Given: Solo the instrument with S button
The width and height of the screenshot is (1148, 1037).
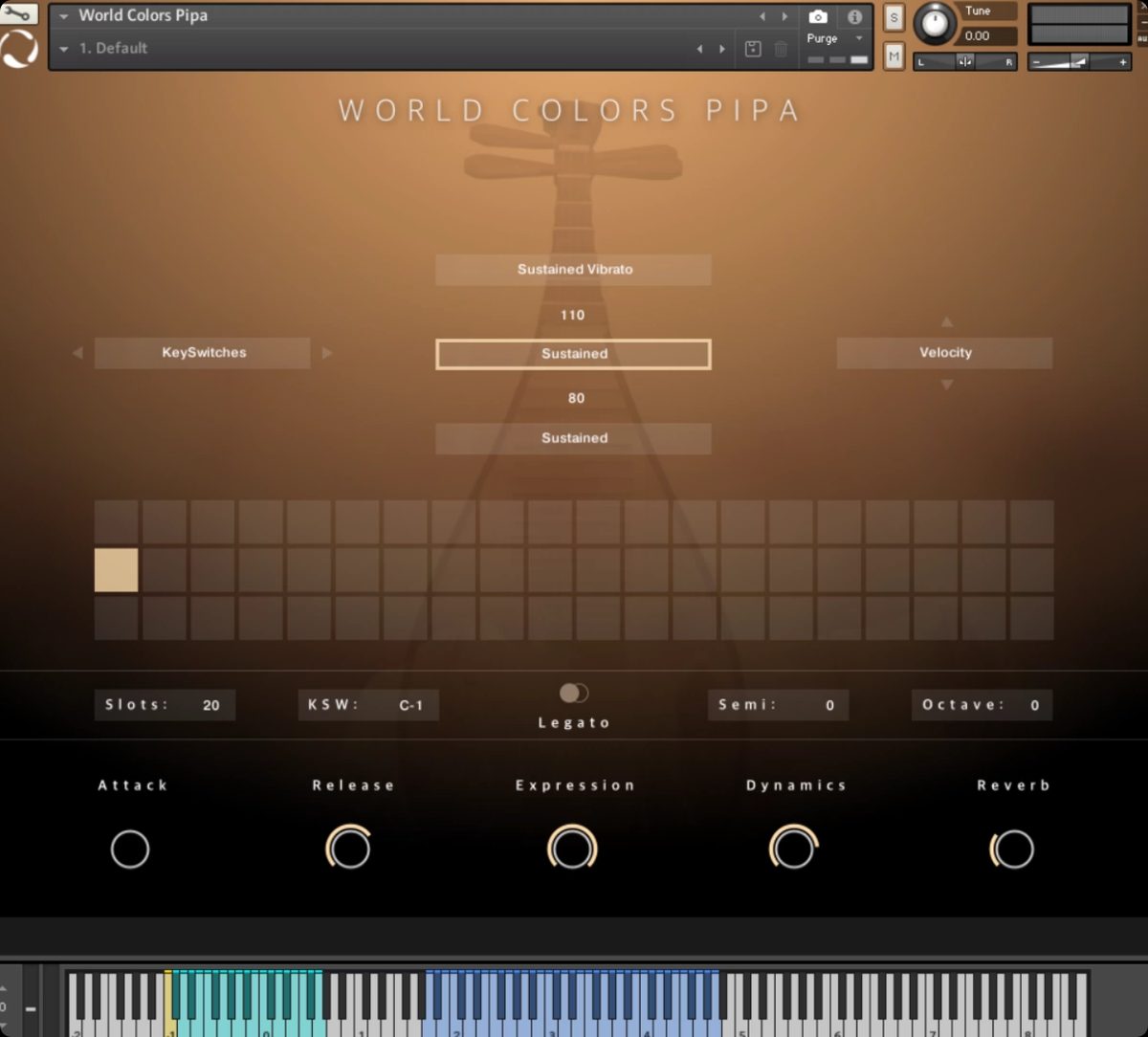Looking at the screenshot, I should point(894,18).
